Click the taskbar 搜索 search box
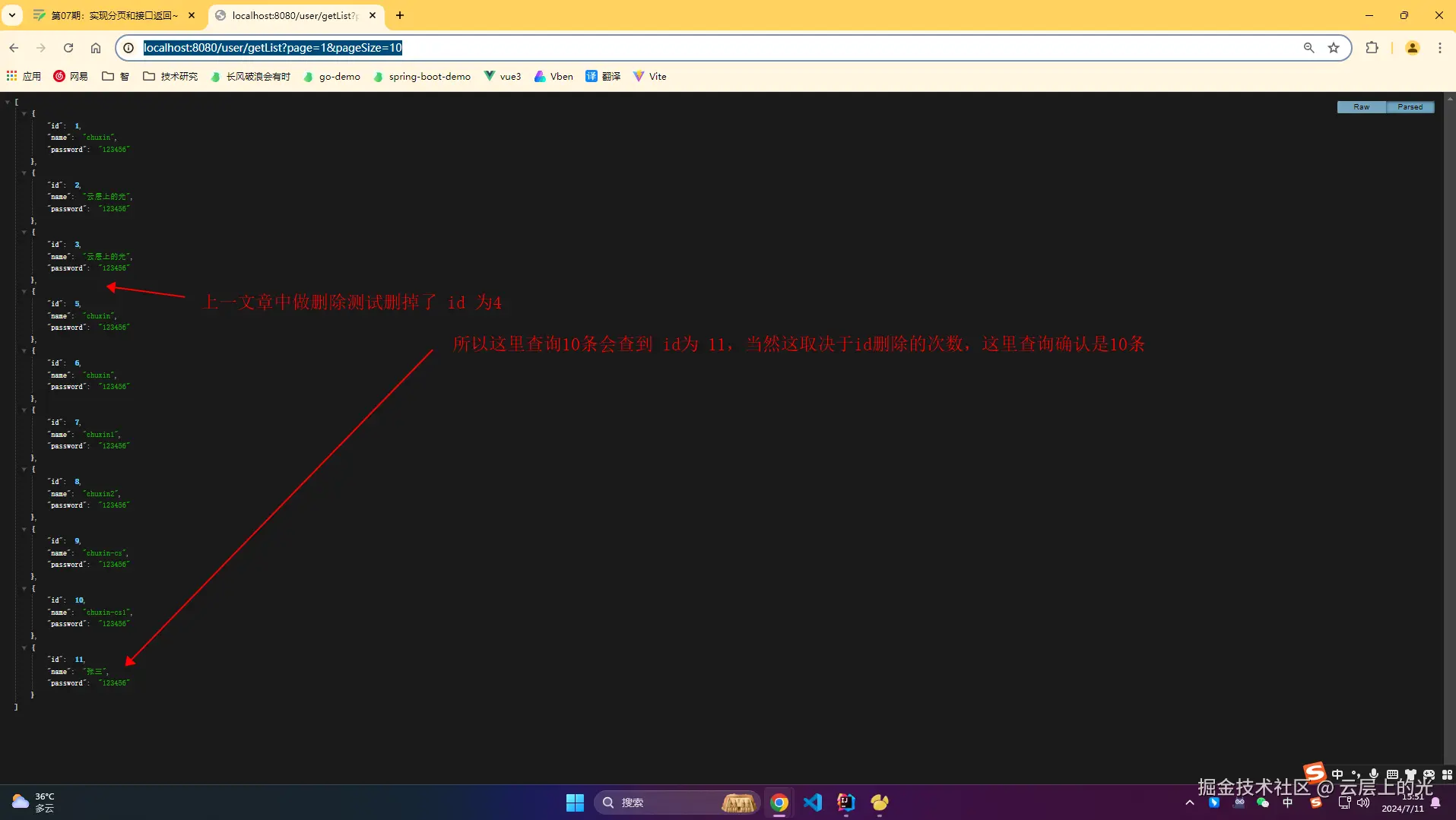 677,803
